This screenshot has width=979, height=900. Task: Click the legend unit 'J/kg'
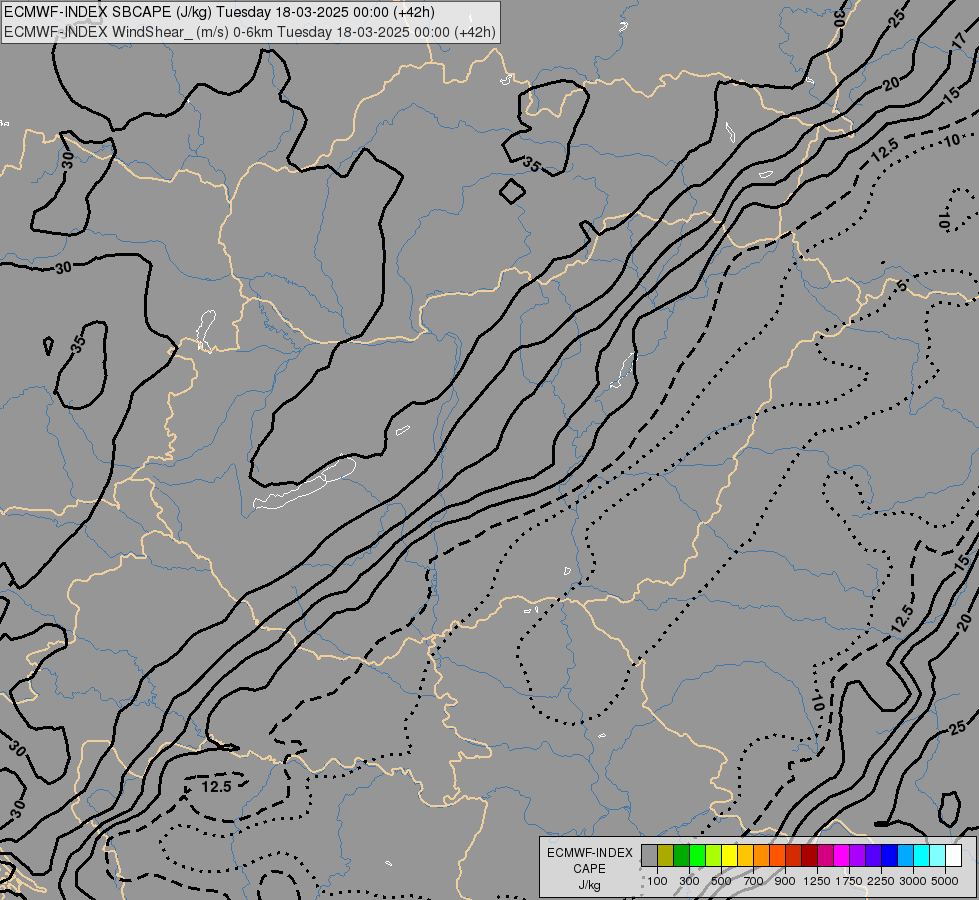pyautogui.click(x=589, y=885)
